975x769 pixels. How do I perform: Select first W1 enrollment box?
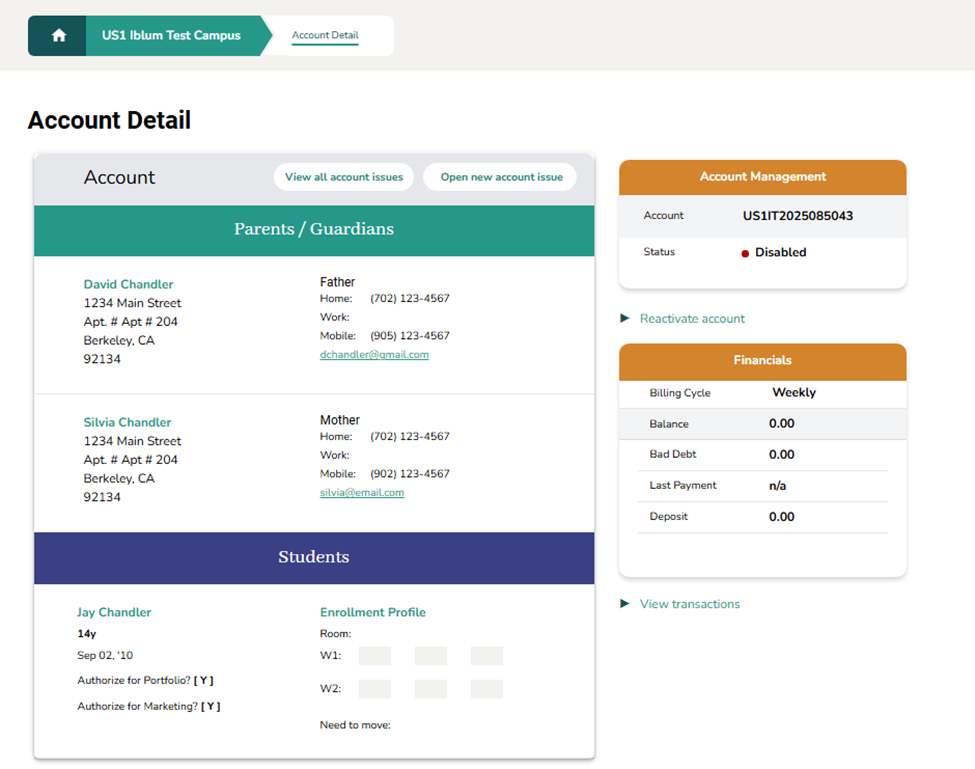[374, 656]
